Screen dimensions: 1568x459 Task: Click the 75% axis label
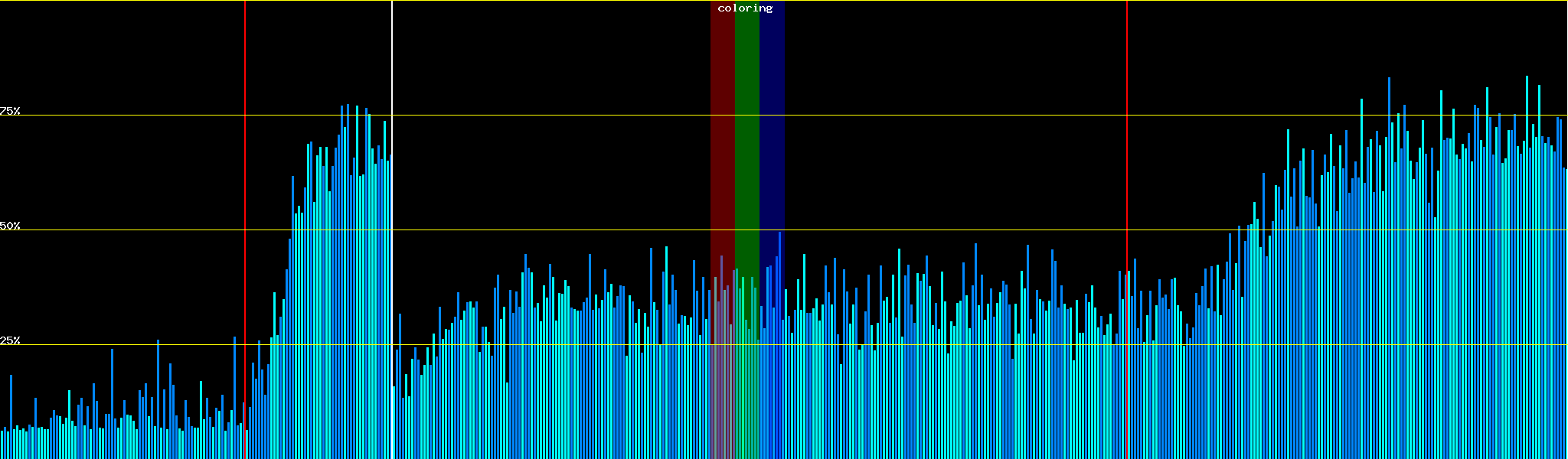[10, 111]
